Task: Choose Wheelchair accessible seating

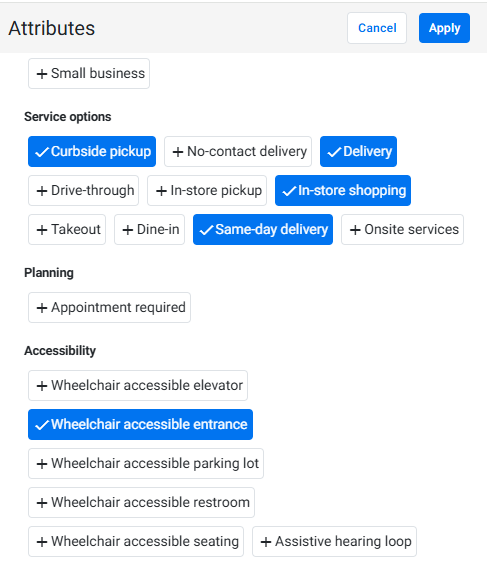Action: [x=136, y=542]
